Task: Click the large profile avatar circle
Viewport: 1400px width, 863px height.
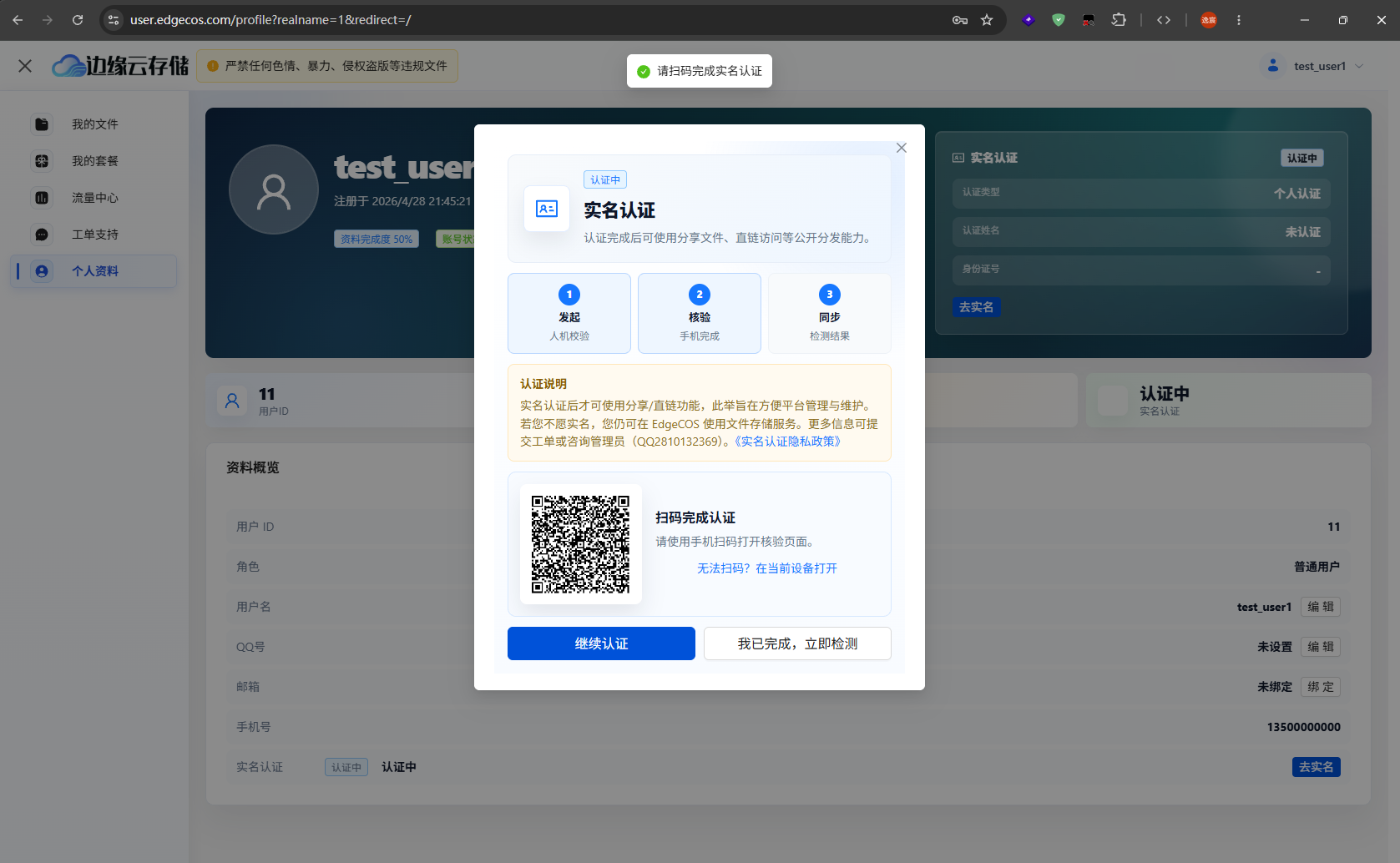Action: click(274, 189)
